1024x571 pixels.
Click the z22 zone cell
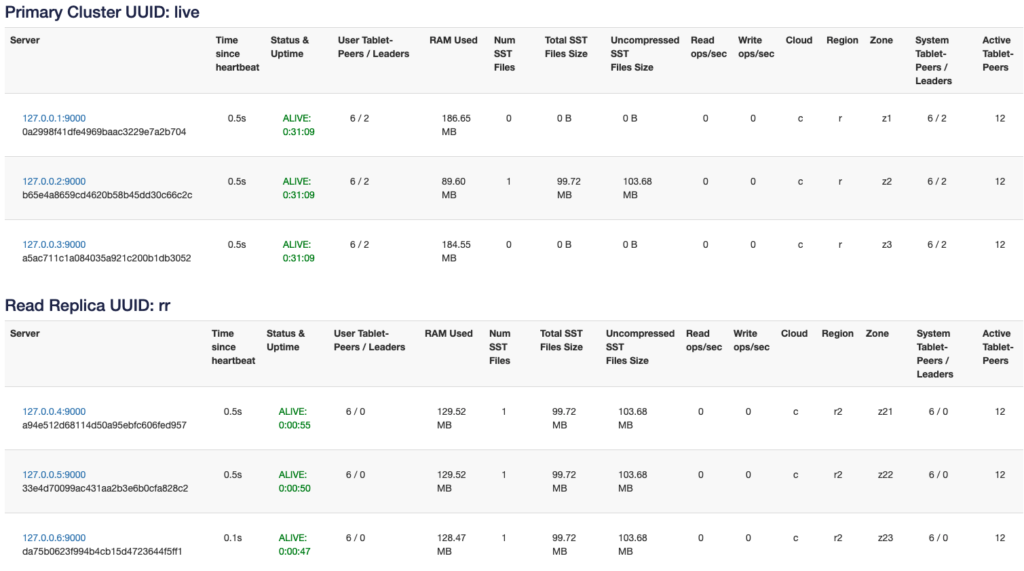886,474
